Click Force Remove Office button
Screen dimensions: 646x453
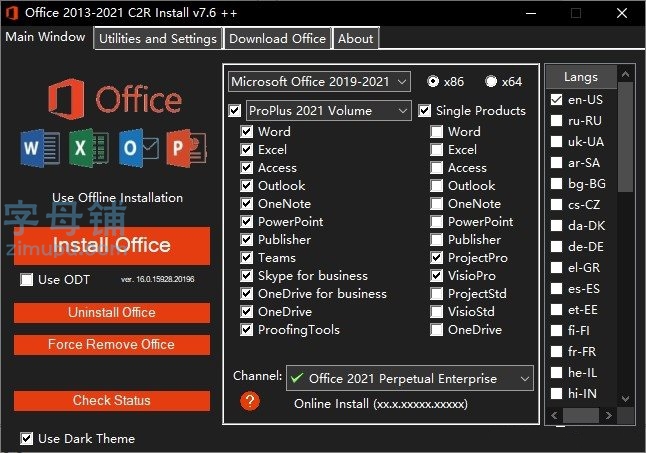click(112, 345)
